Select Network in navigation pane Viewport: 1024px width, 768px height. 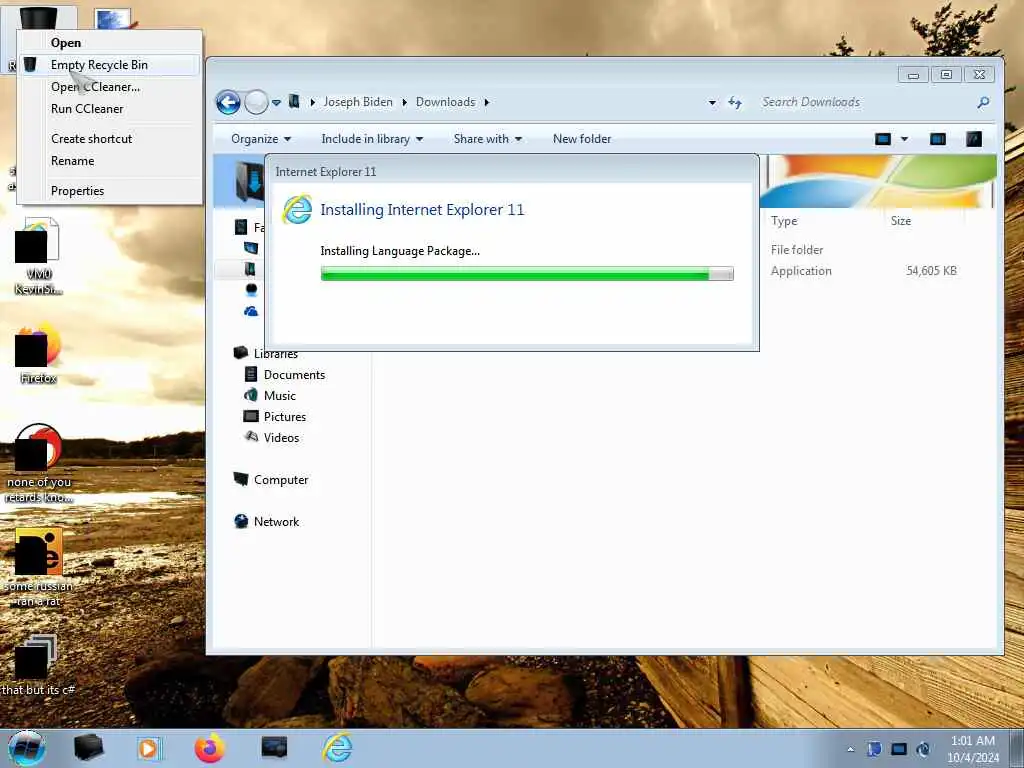coord(276,521)
